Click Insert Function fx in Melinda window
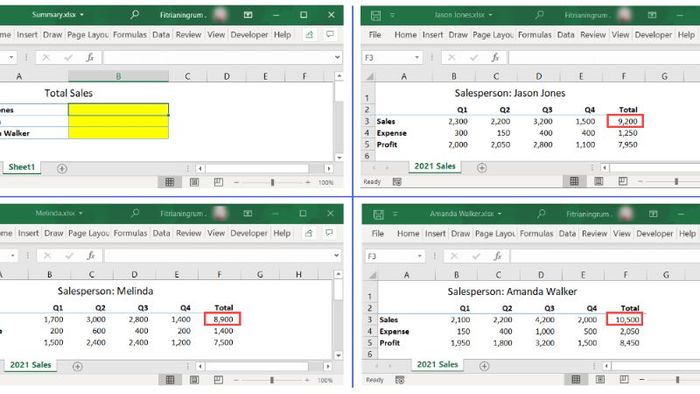700x394 pixels. [91, 255]
